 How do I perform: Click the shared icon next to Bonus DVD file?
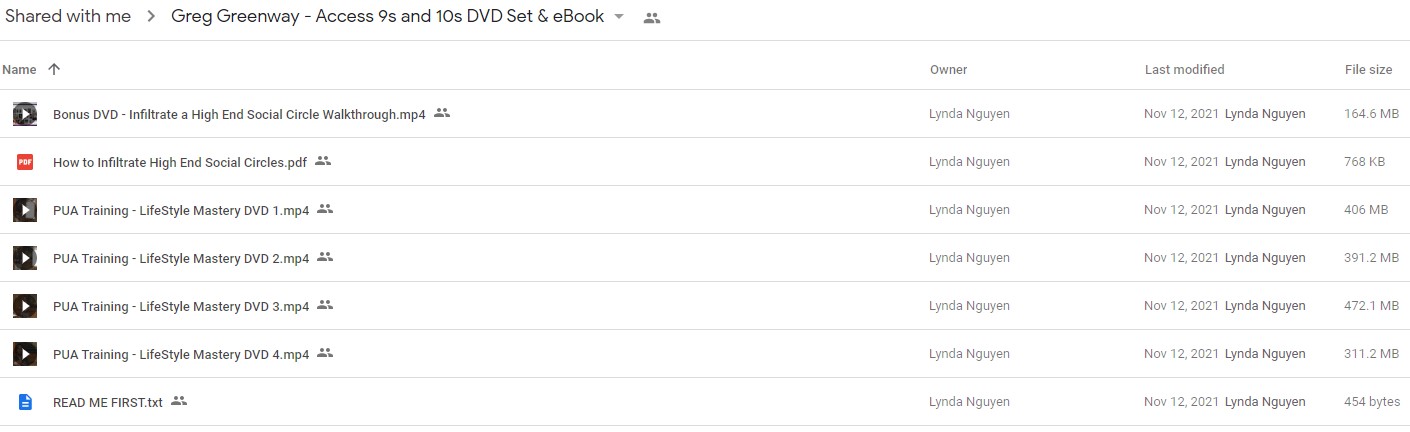point(442,113)
